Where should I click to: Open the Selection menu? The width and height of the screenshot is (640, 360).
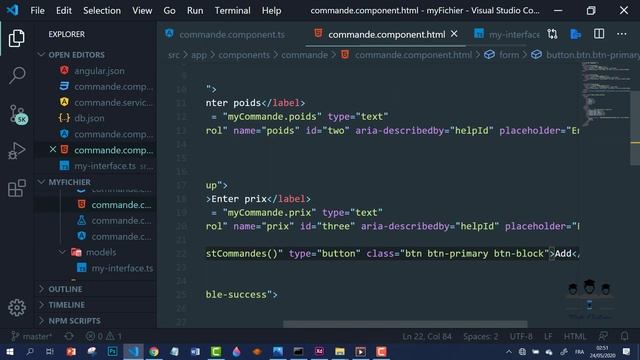(x=102, y=11)
